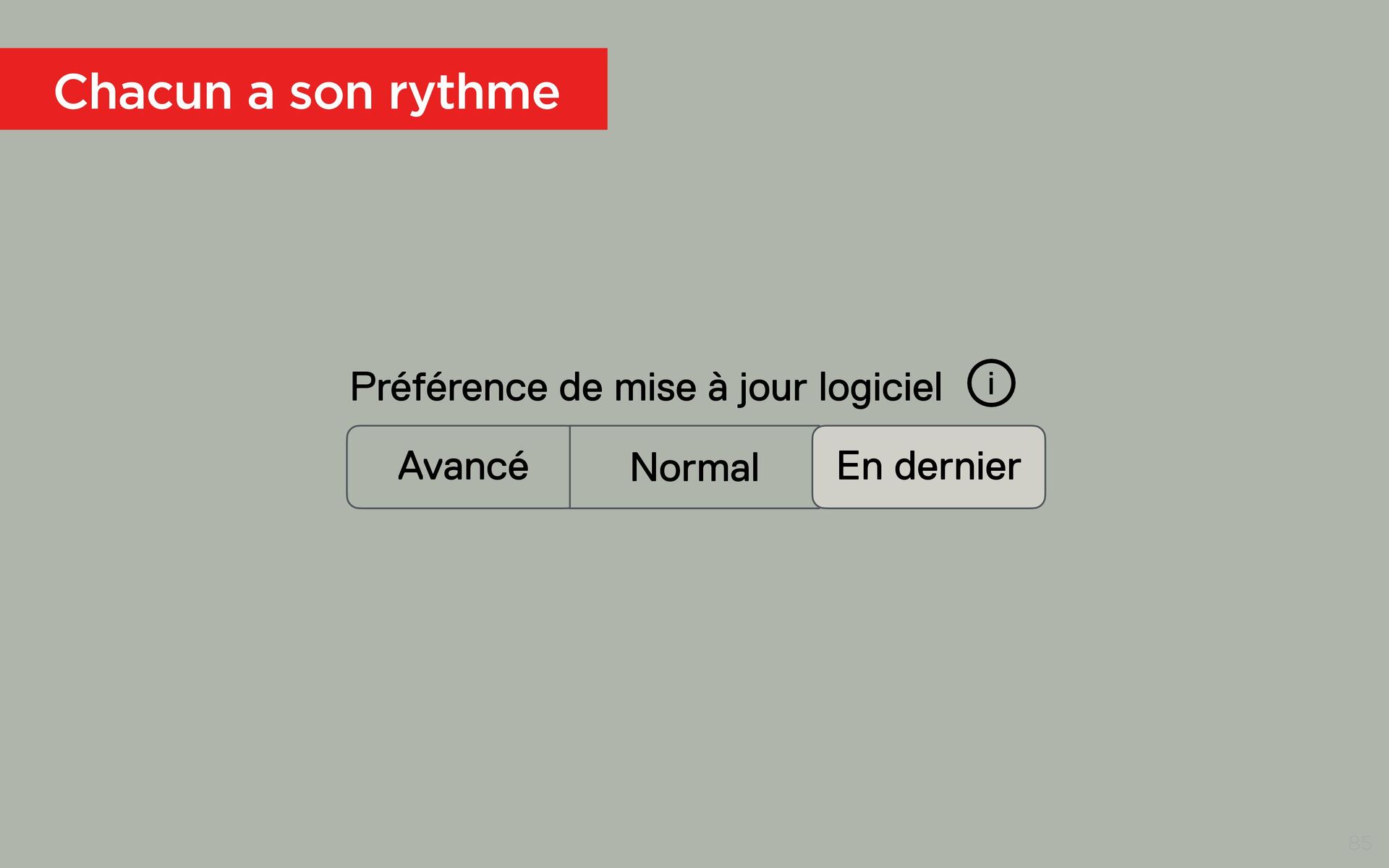Toggle the highlighted 'En dernier' option
The image size is (1389, 868).
pos(928,467)
